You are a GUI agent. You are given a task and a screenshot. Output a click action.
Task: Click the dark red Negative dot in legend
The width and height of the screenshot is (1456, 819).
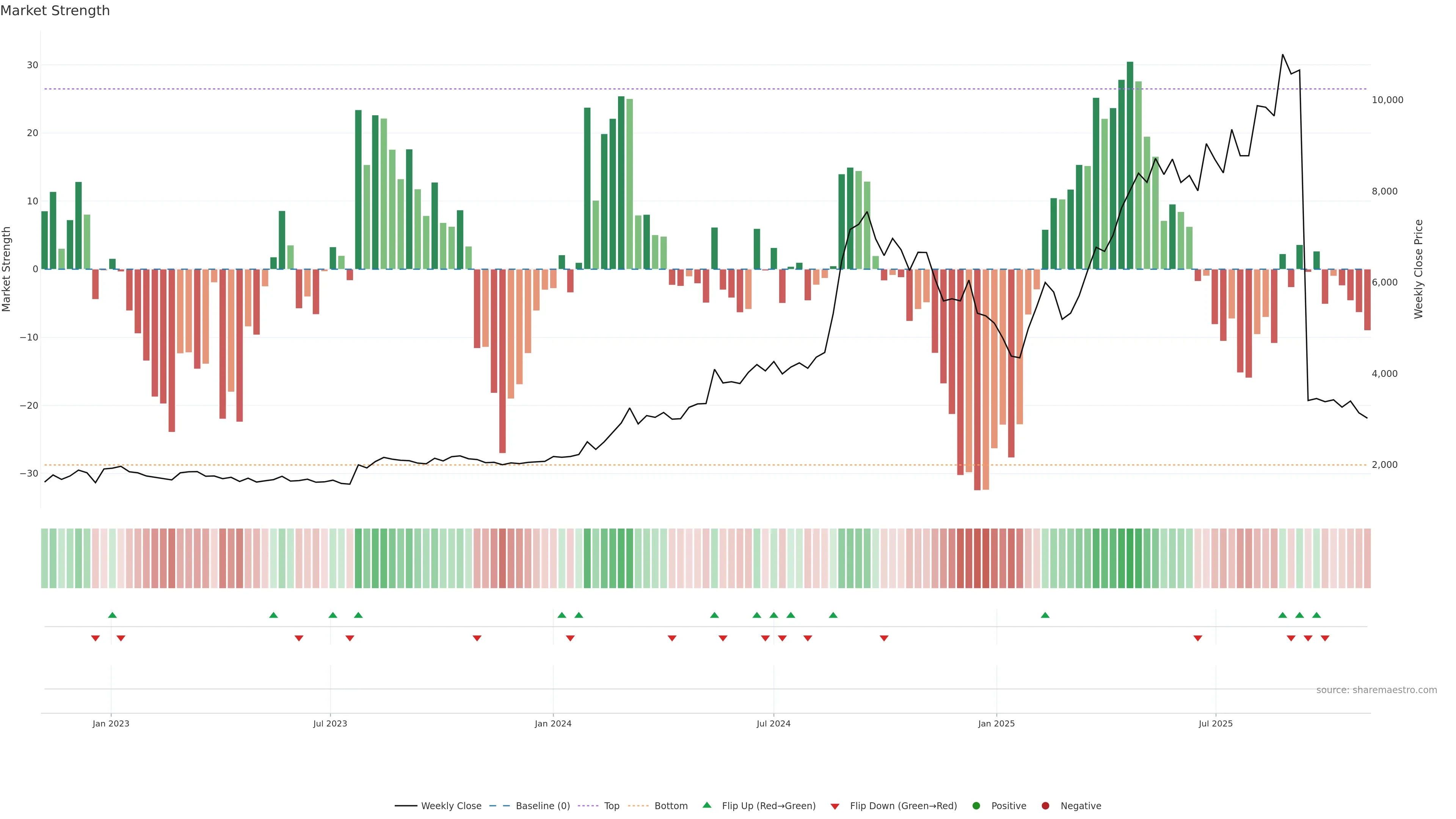pyautogui.click(x=1045, y=805)
